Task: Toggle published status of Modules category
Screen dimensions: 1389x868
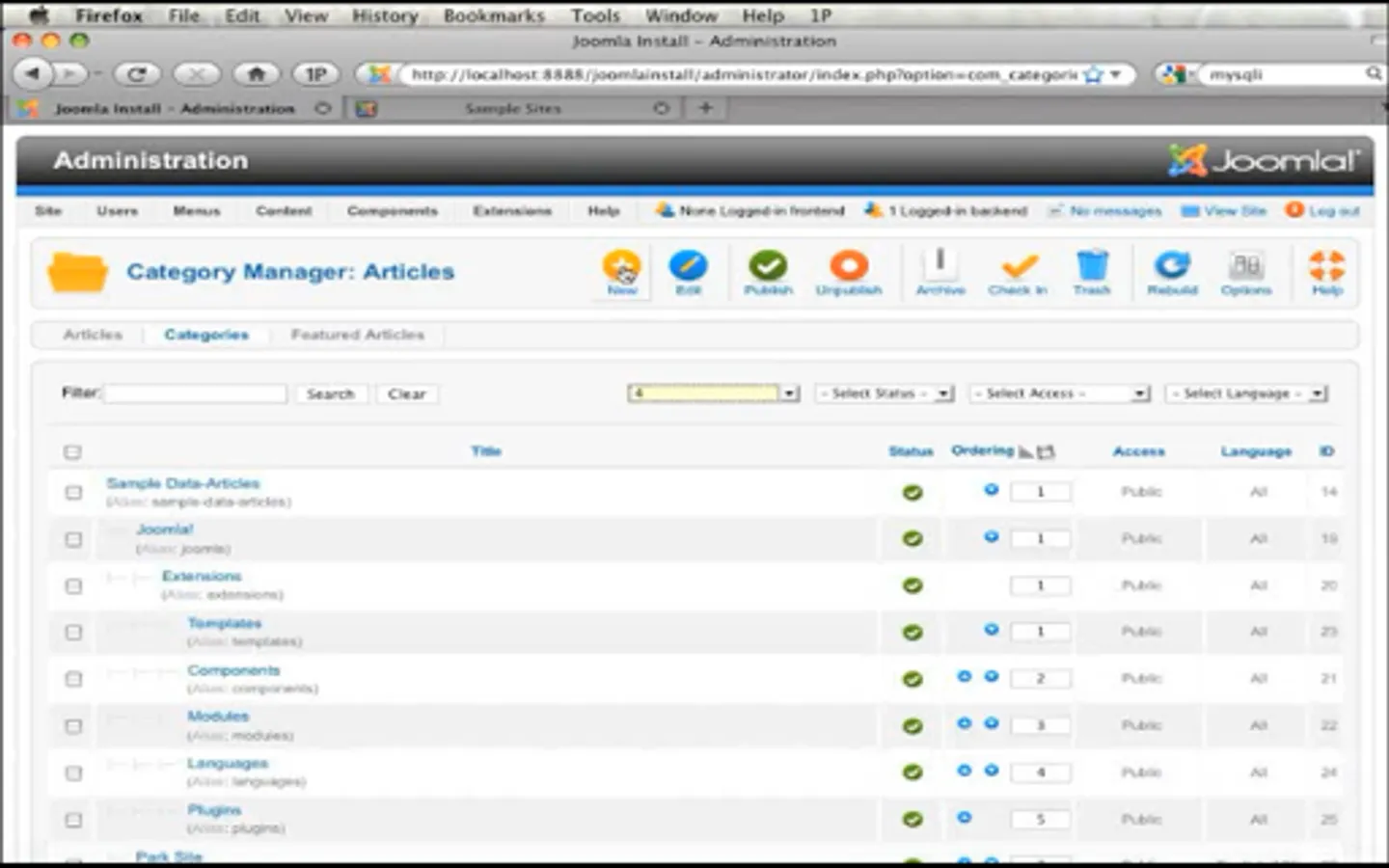Action: [x=912, y=726]
